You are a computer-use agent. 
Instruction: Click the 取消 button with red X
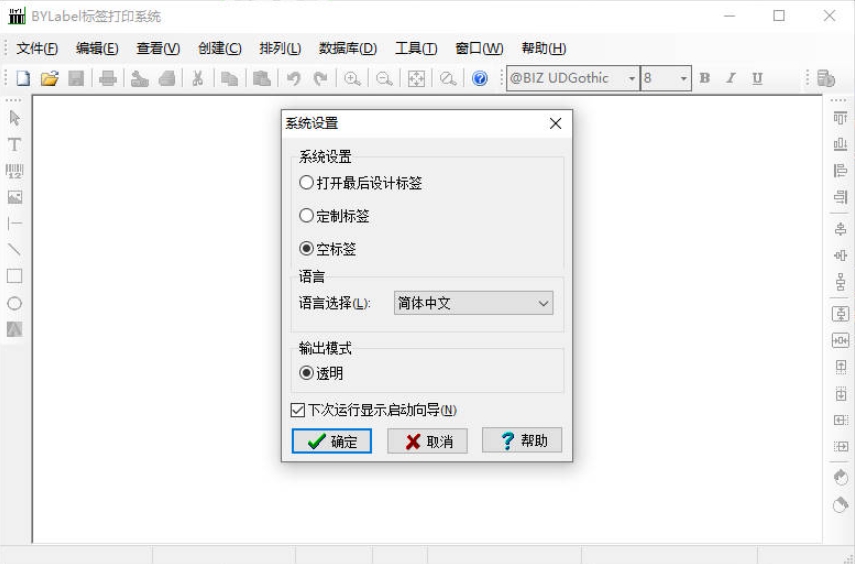point(428,441)
